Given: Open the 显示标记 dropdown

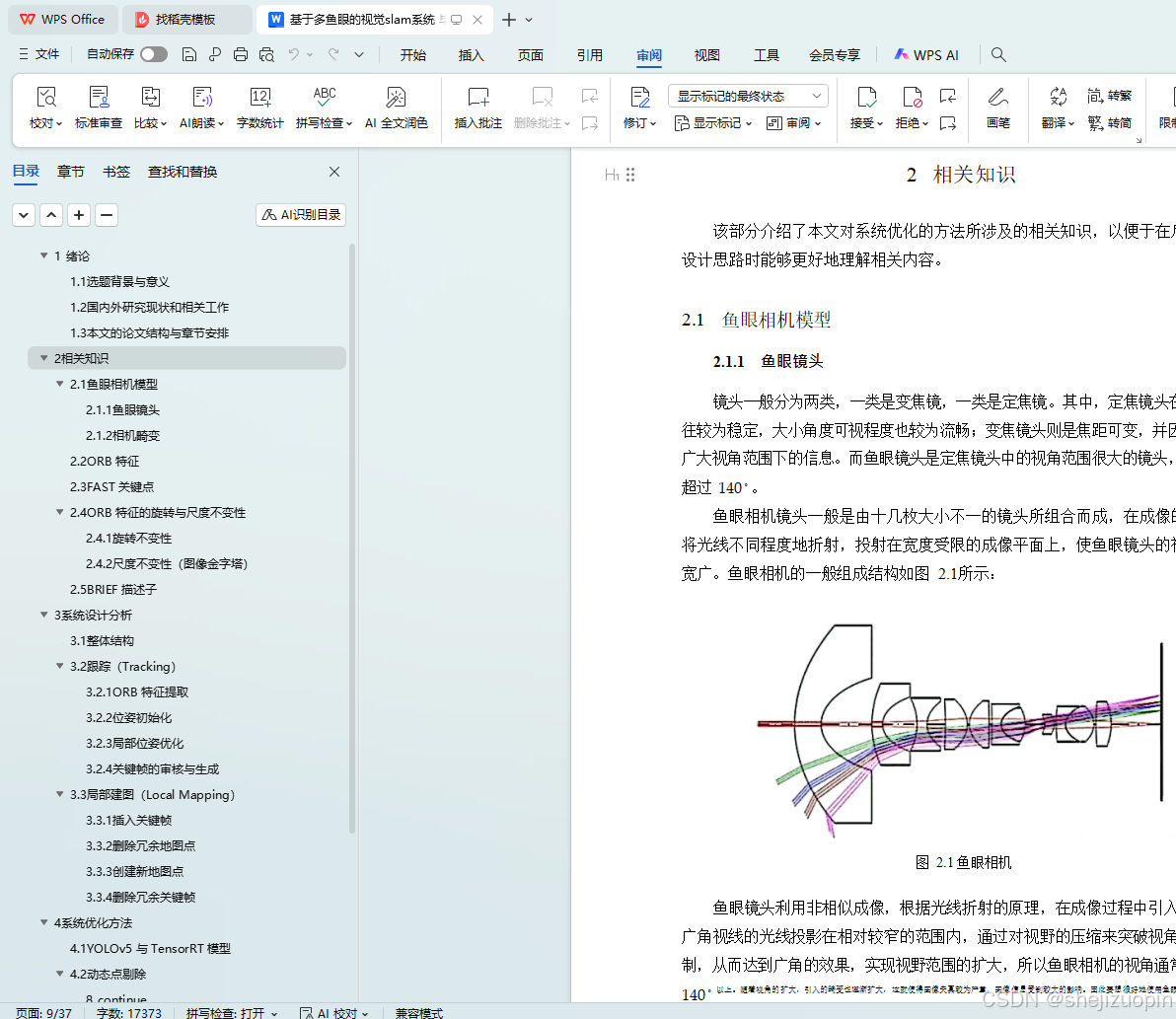Looking at the screenshot, I should pyautogui.click(x=712, y=123).
